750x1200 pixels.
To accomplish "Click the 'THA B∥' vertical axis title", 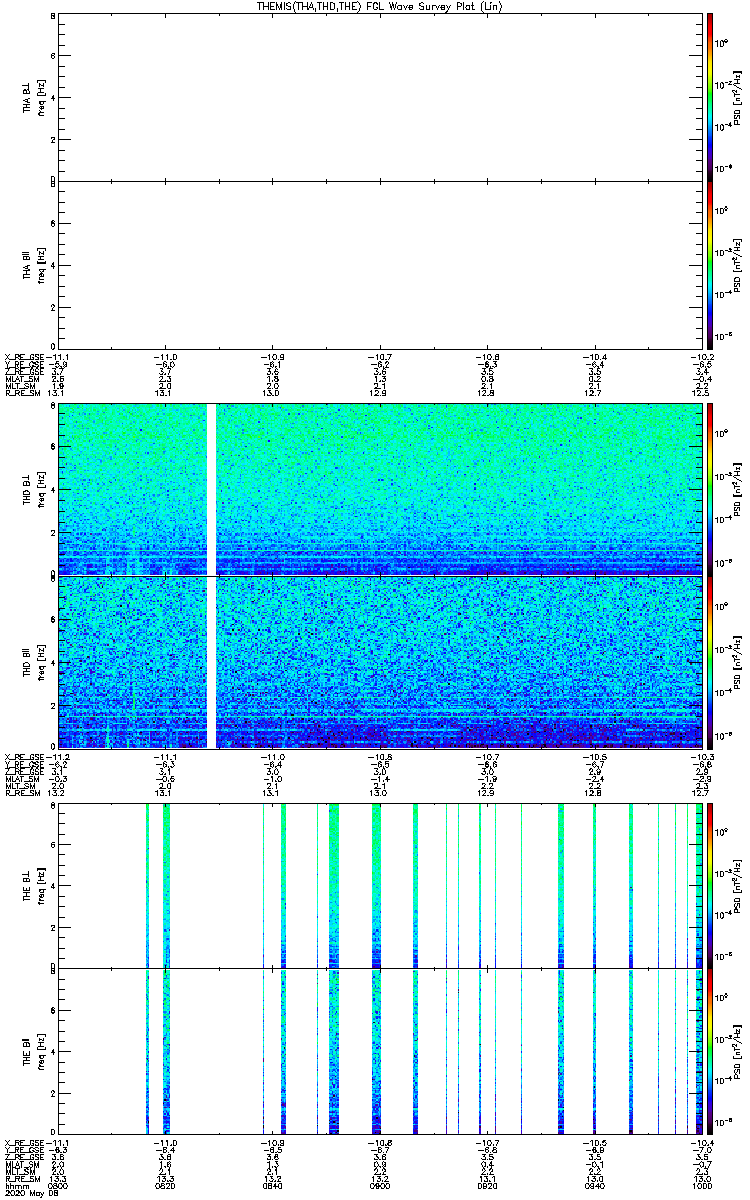I will (28, 264).
